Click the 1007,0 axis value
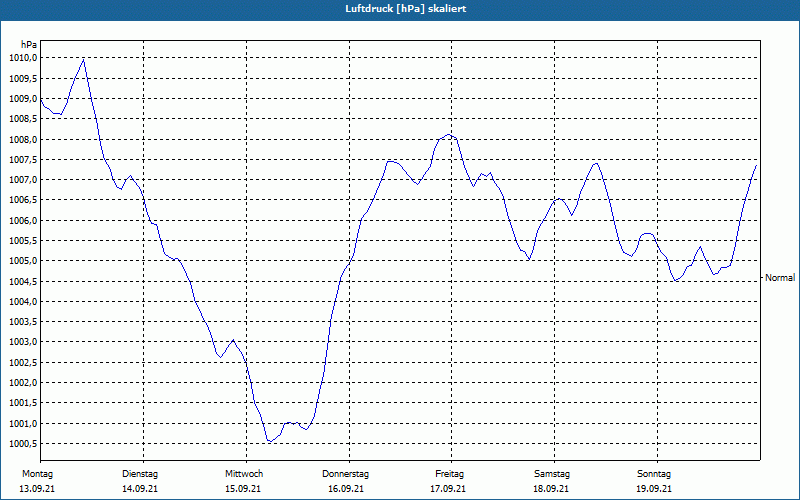Screen dimensions: 800x500 tap(23, 180)
